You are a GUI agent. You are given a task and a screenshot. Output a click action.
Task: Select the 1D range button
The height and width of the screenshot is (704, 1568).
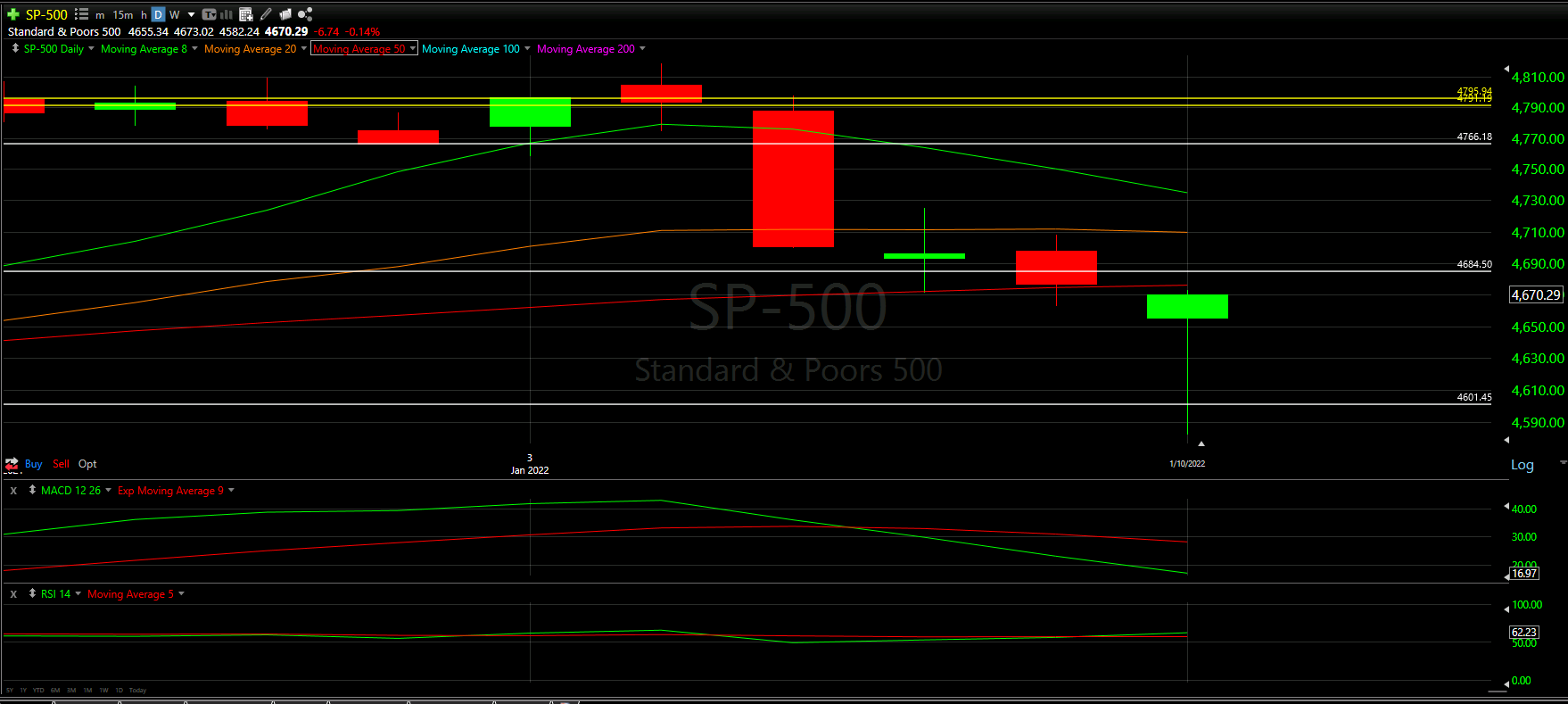tap(119, 691)
